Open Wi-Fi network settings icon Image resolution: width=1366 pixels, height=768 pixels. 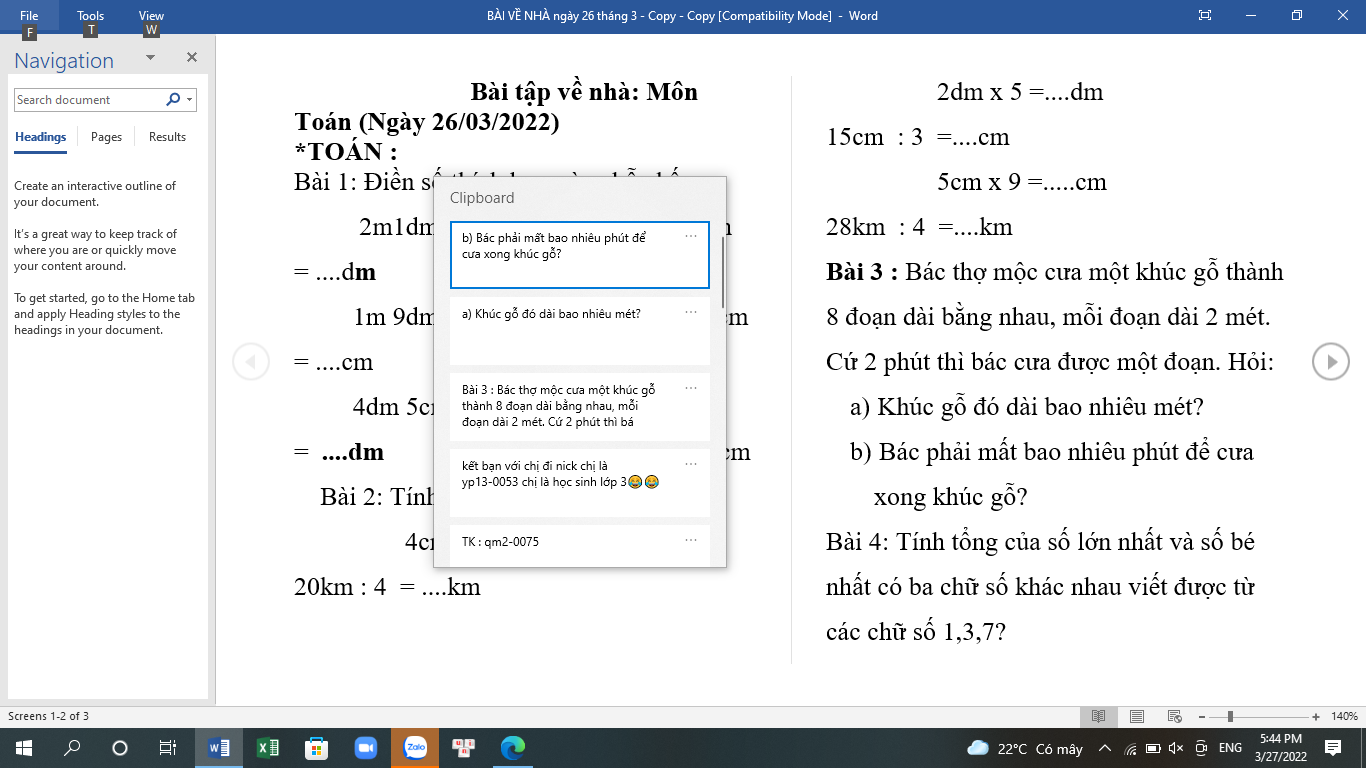(x=1130, y=748)
